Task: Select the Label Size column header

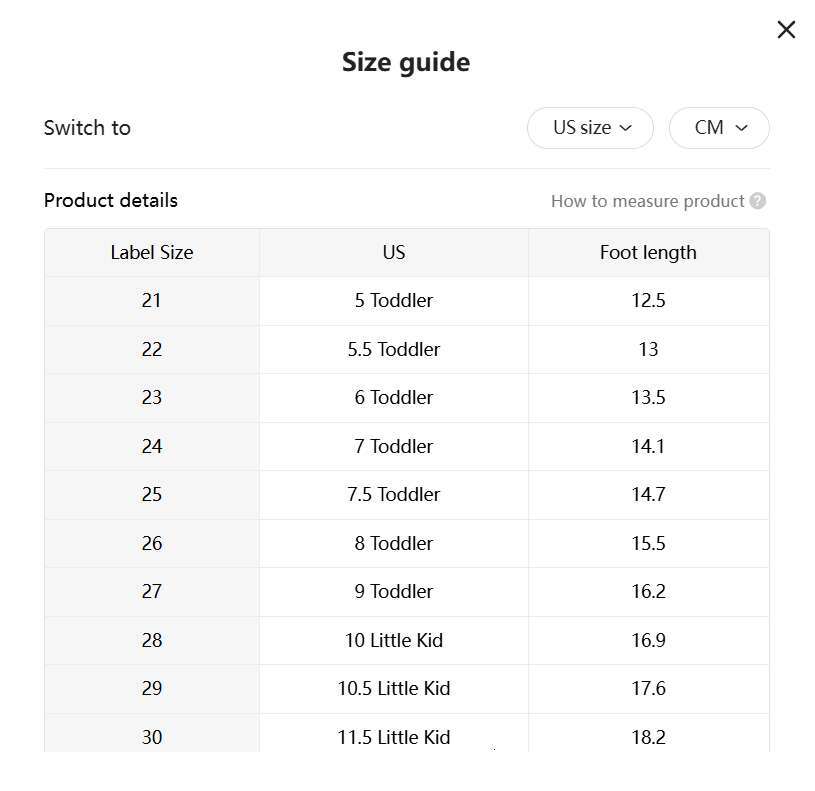Action: (152, 253)
